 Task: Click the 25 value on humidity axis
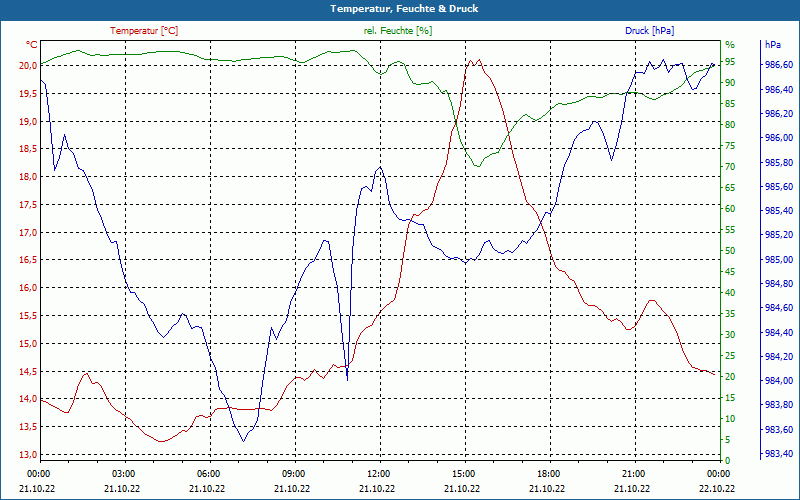(x=730, y=356)
